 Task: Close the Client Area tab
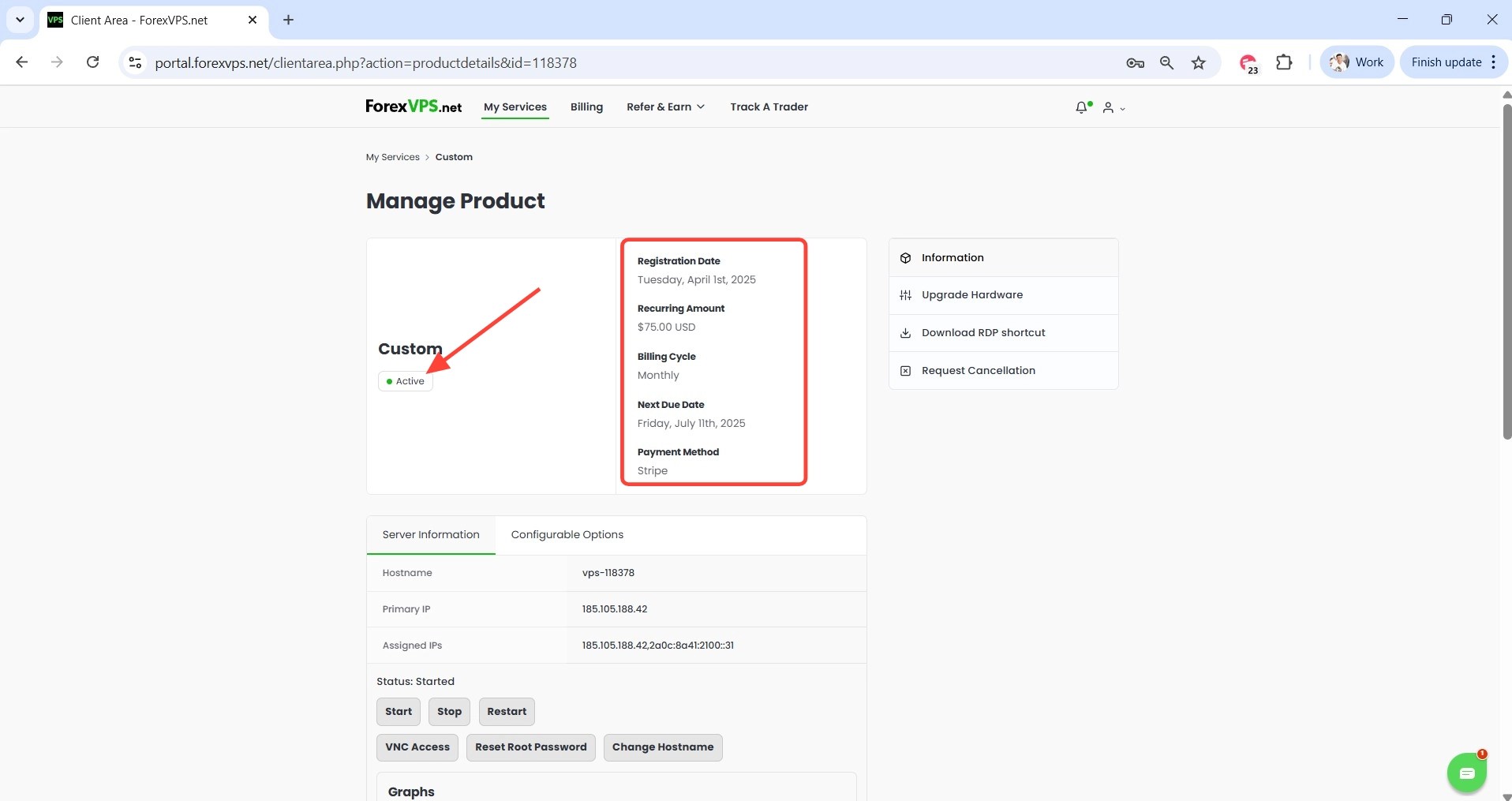253,20
